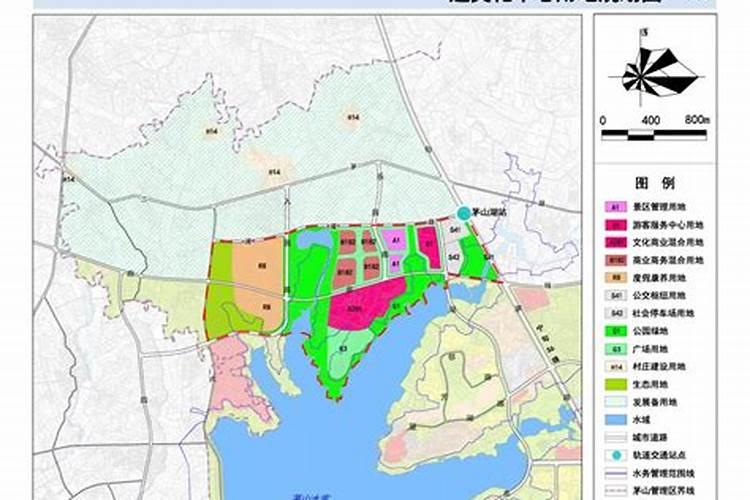This screenshot has width=750, height=500.
Task: Click the 400 scale label
Action: tap(651, 120)
